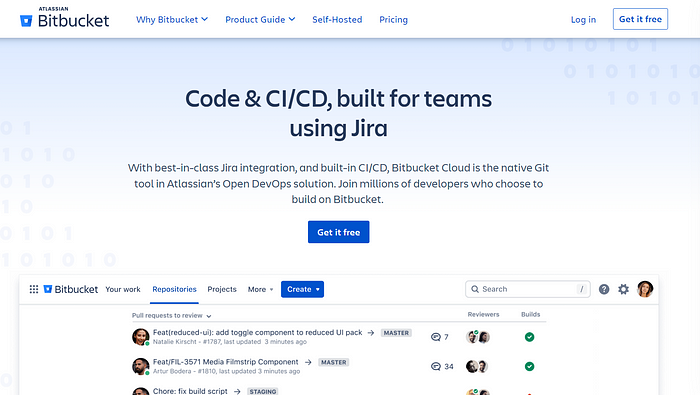
Task: Switch to the Projects tab
Action: [222, 289]
